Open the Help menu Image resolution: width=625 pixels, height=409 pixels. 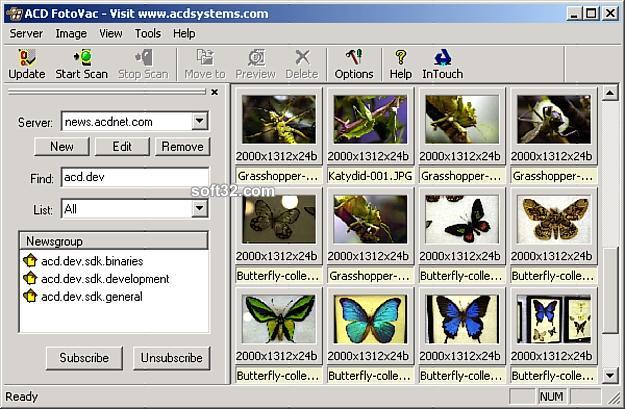click(184, 33)
